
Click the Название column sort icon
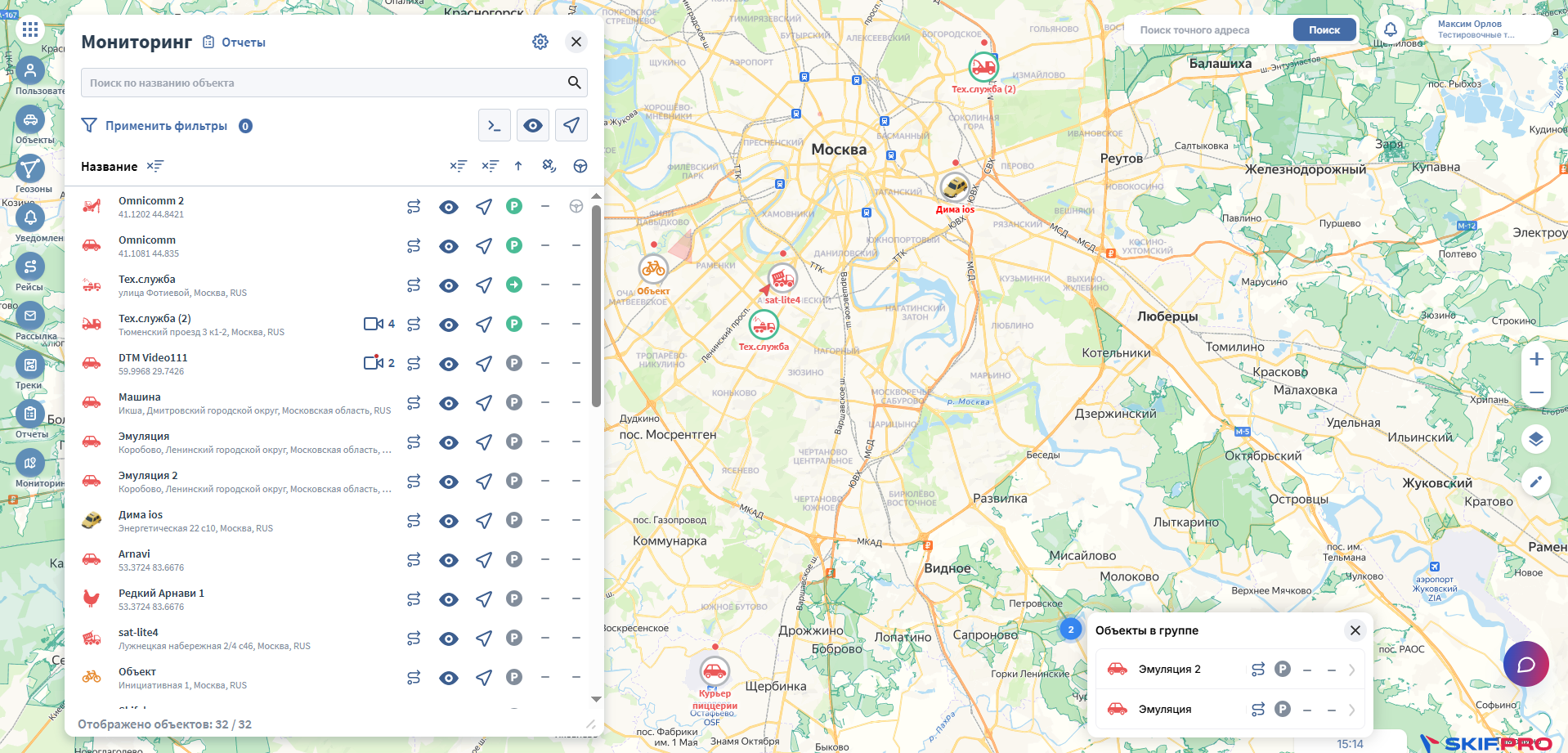pyautogui.click(x=155, y=166)
